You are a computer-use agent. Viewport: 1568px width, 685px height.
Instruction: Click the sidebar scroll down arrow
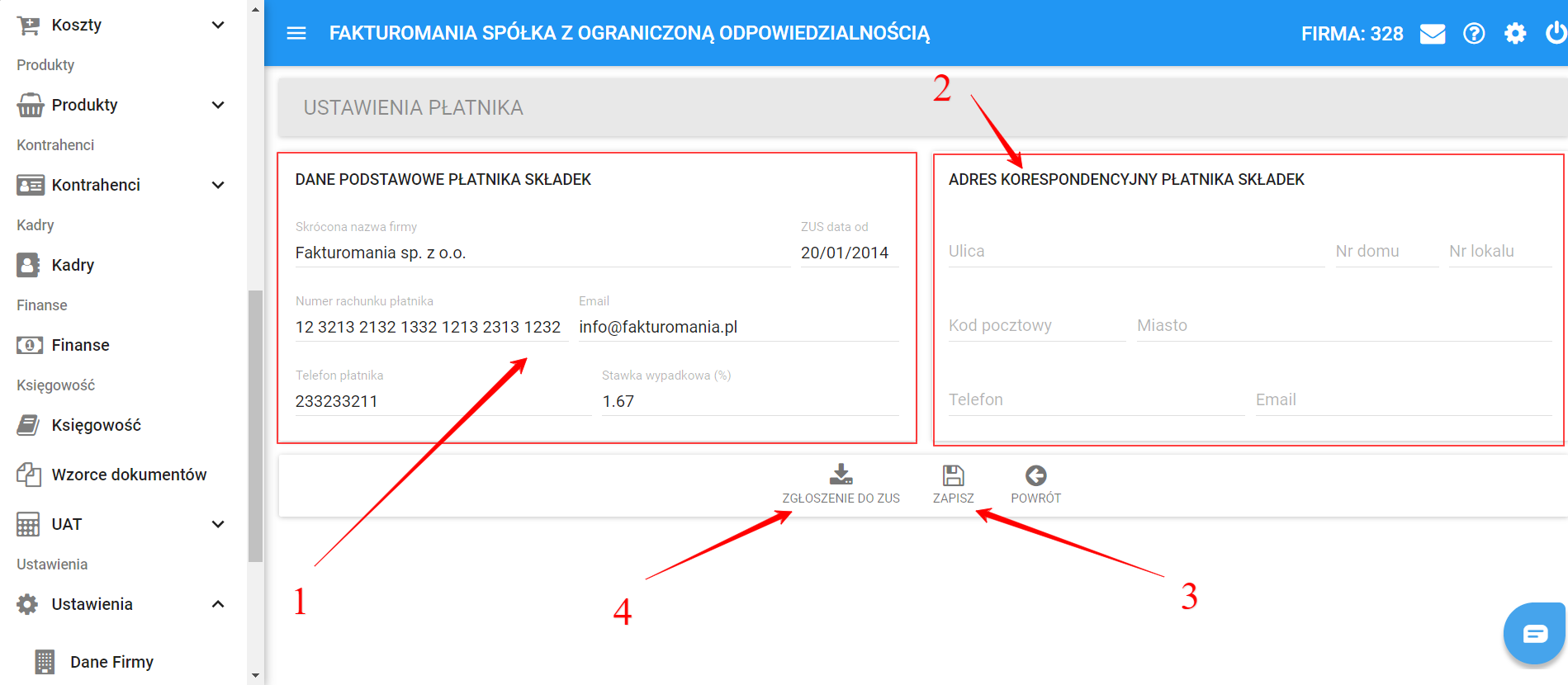pyautogui.click(x=255, y=675)
